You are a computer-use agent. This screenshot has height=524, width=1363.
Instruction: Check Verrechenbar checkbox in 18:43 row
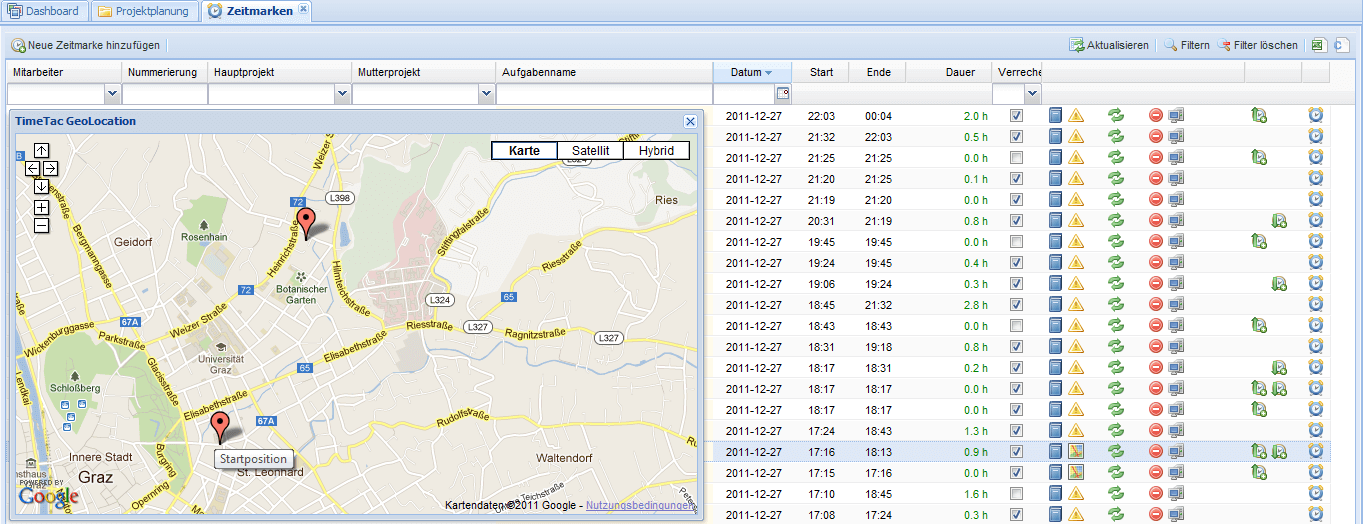click(x=1017, y=326)
